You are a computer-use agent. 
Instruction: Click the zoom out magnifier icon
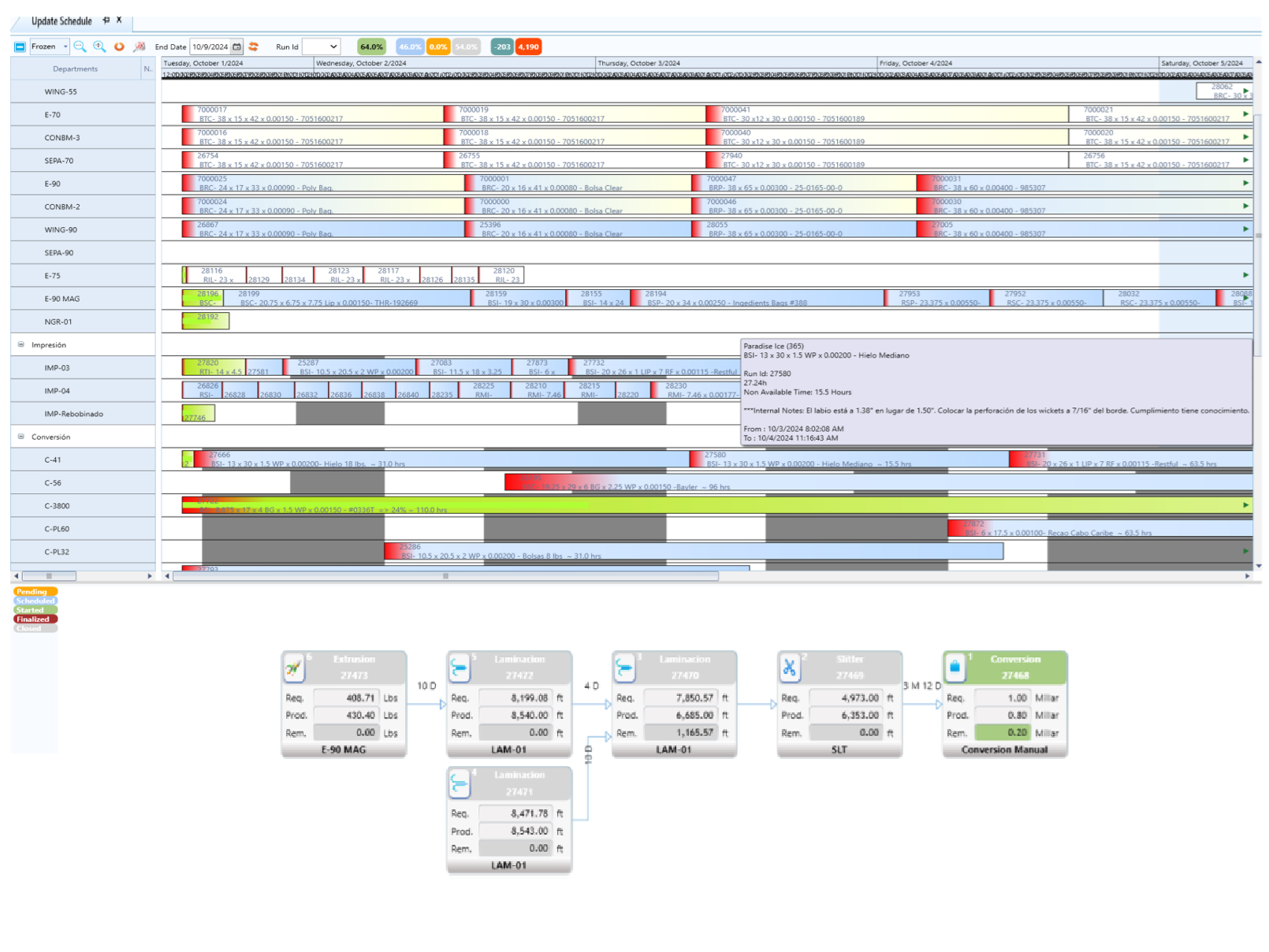pyautogui.click(x=80, y=46)
